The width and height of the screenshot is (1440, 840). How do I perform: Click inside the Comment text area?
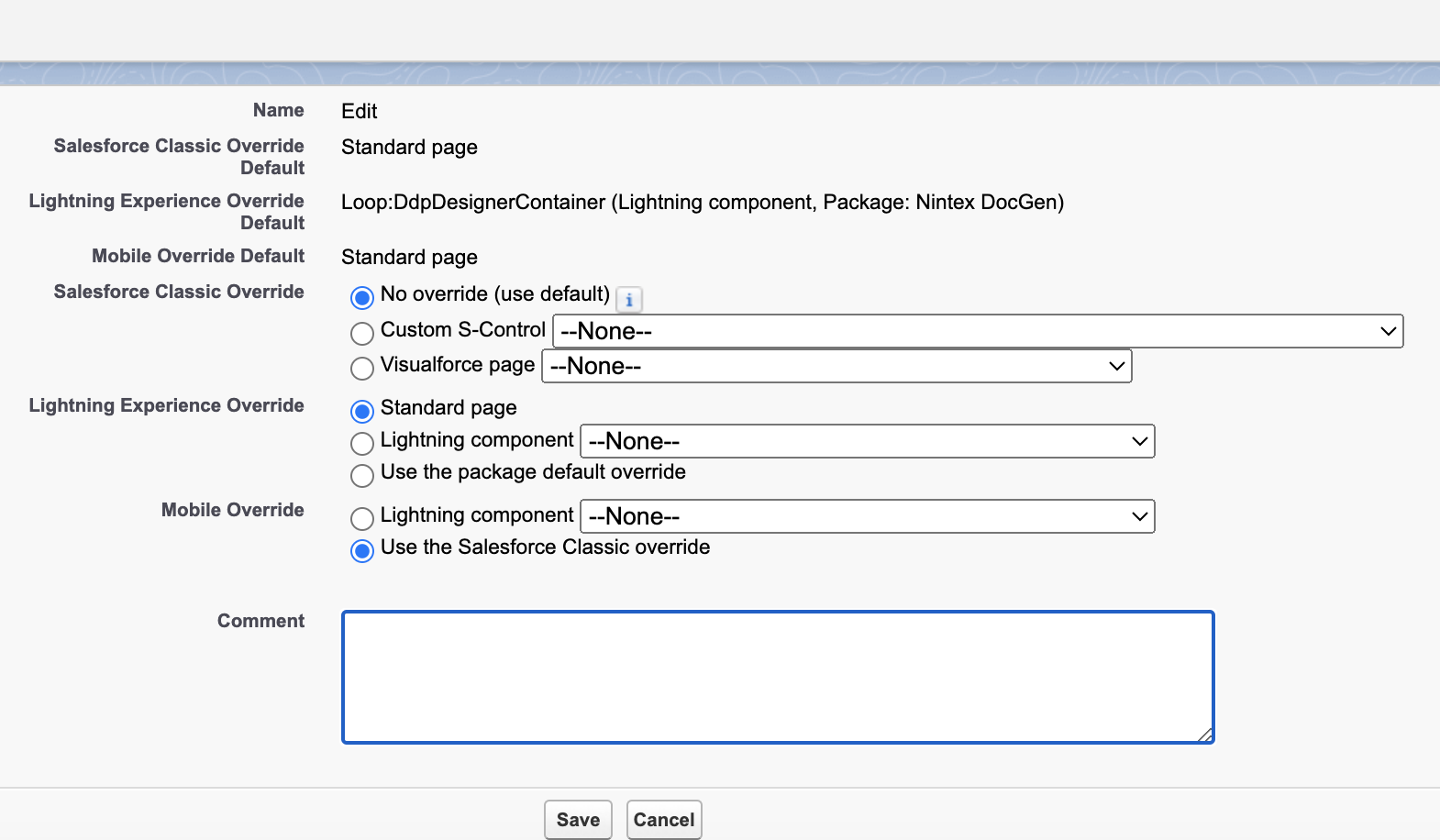click(x=778, y=677)
